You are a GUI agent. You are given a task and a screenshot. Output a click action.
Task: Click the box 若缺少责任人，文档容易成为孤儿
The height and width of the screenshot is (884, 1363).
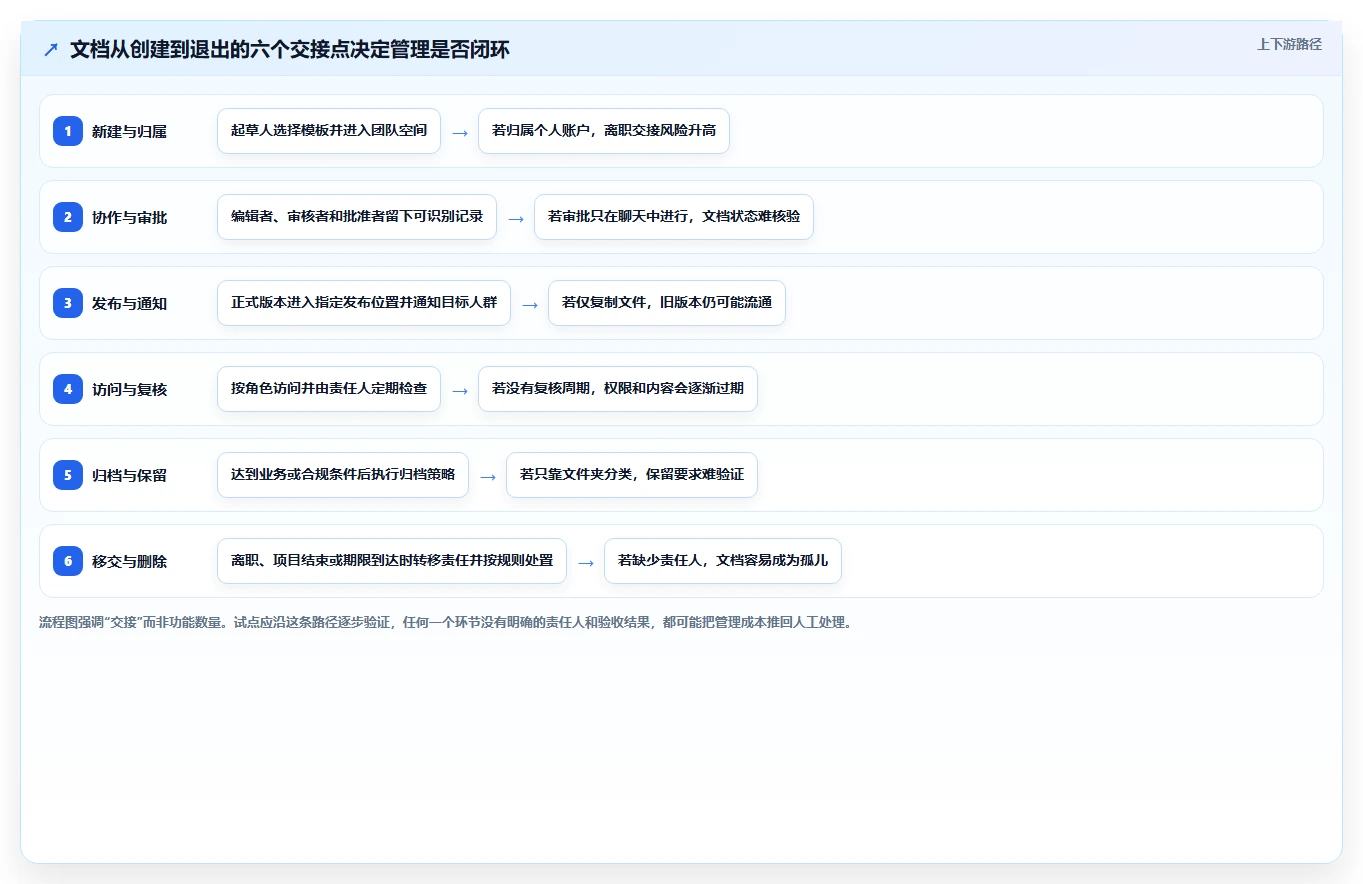[723, 561]
